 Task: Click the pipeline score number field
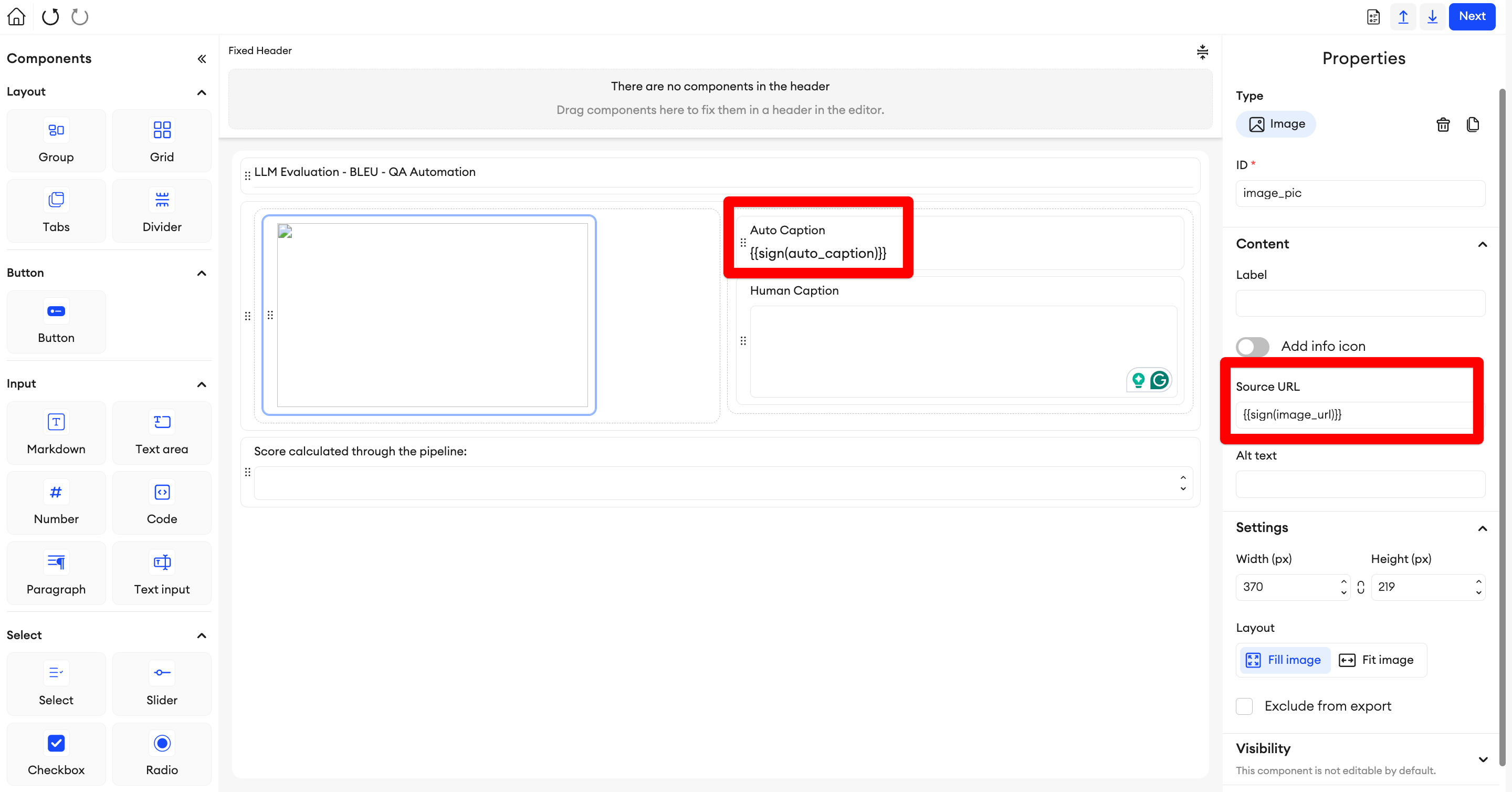click(x=723, y=483)
